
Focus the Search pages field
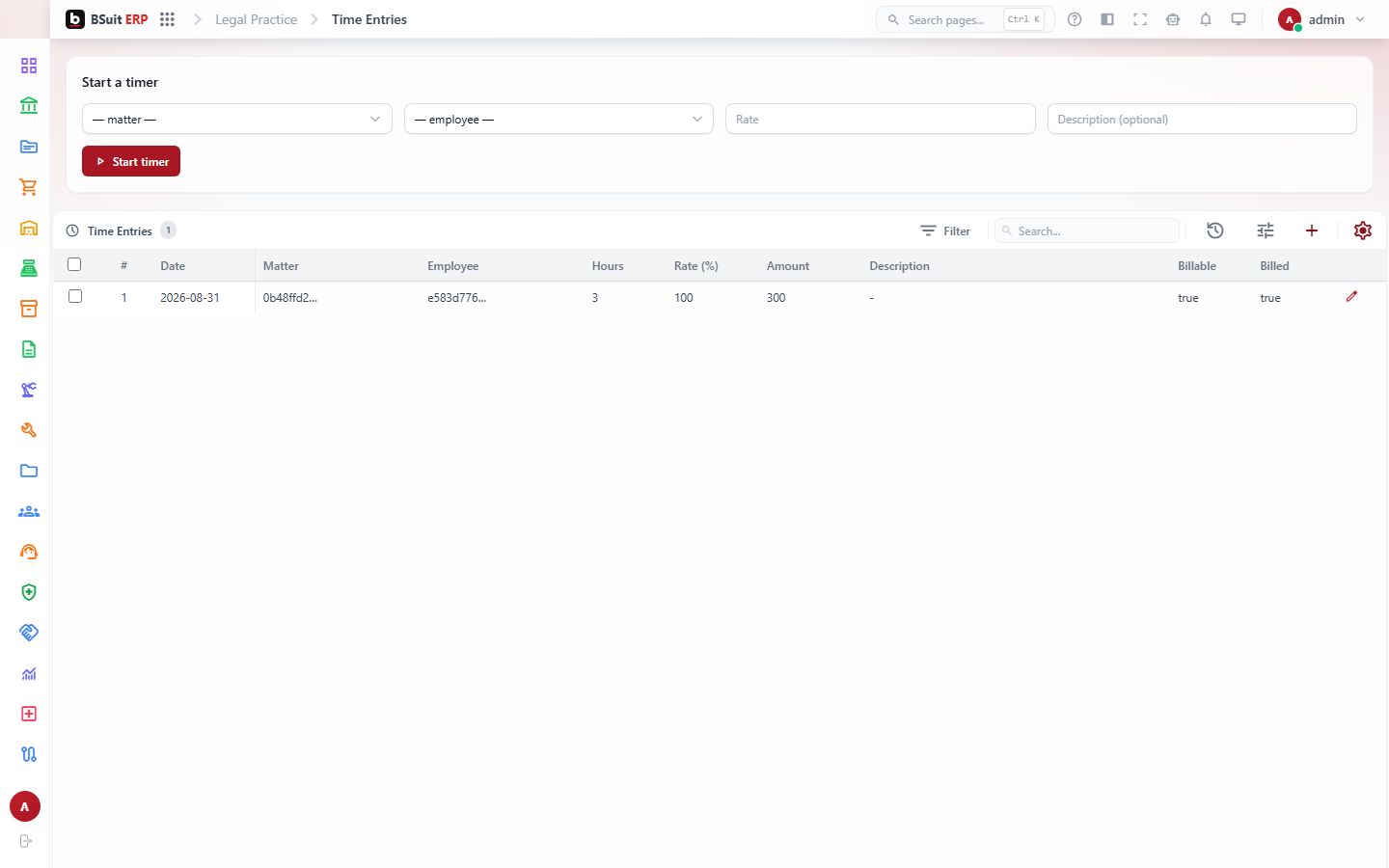coord(965,19)
